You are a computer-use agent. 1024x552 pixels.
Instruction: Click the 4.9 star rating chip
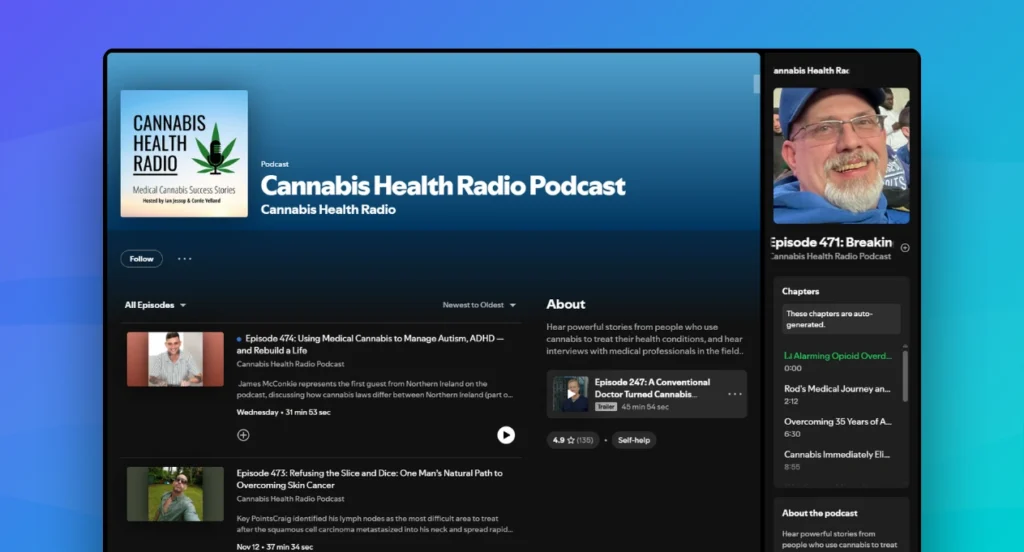click(x=573, y=440)
